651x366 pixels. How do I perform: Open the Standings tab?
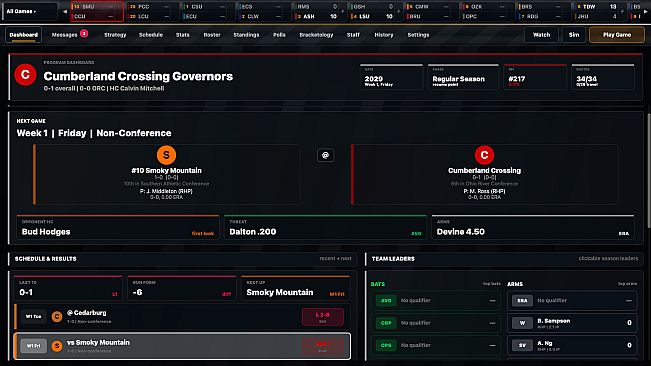[x=246, y=35]
